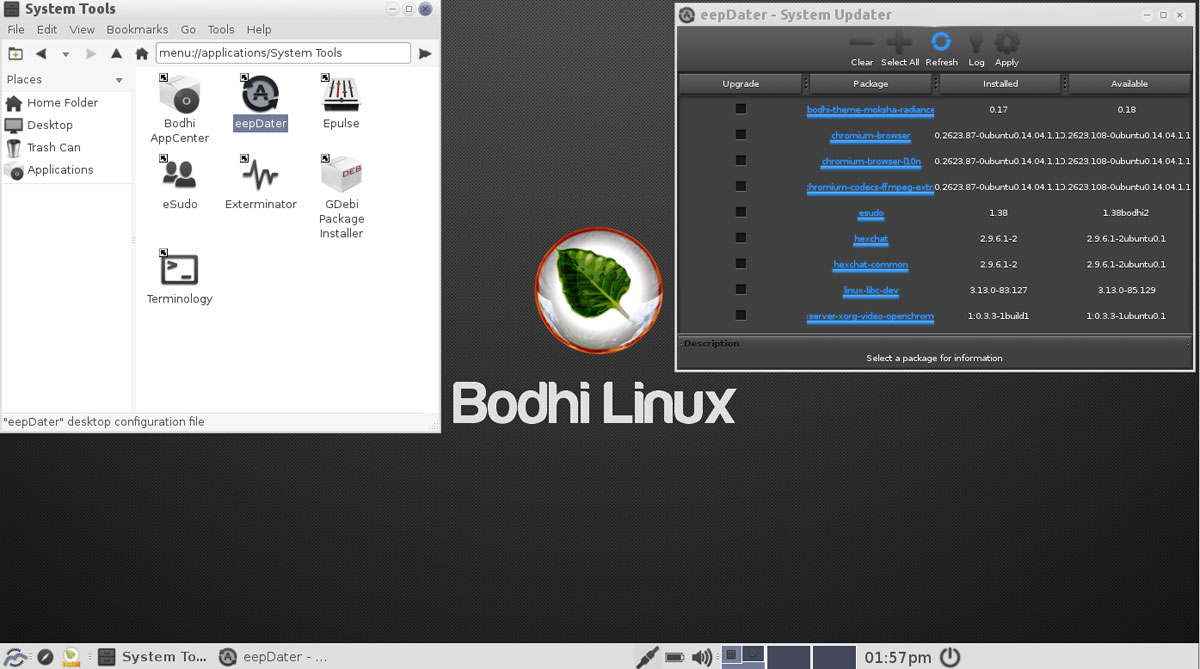This screenshot has width=1200, height=669.
Task: Click the esudo package link
Action: click(871, 213)
